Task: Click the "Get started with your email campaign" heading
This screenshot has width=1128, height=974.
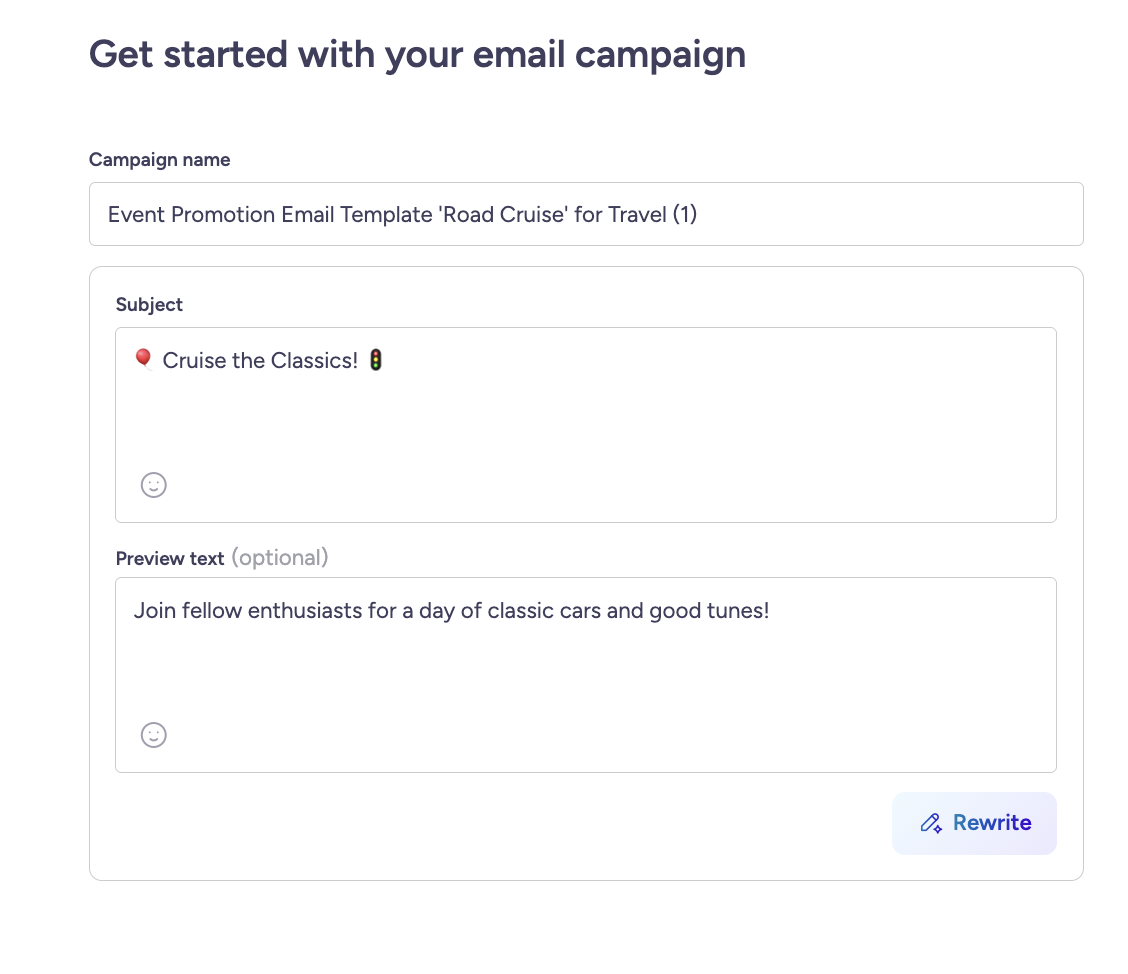Action: [x=417, y=54]
